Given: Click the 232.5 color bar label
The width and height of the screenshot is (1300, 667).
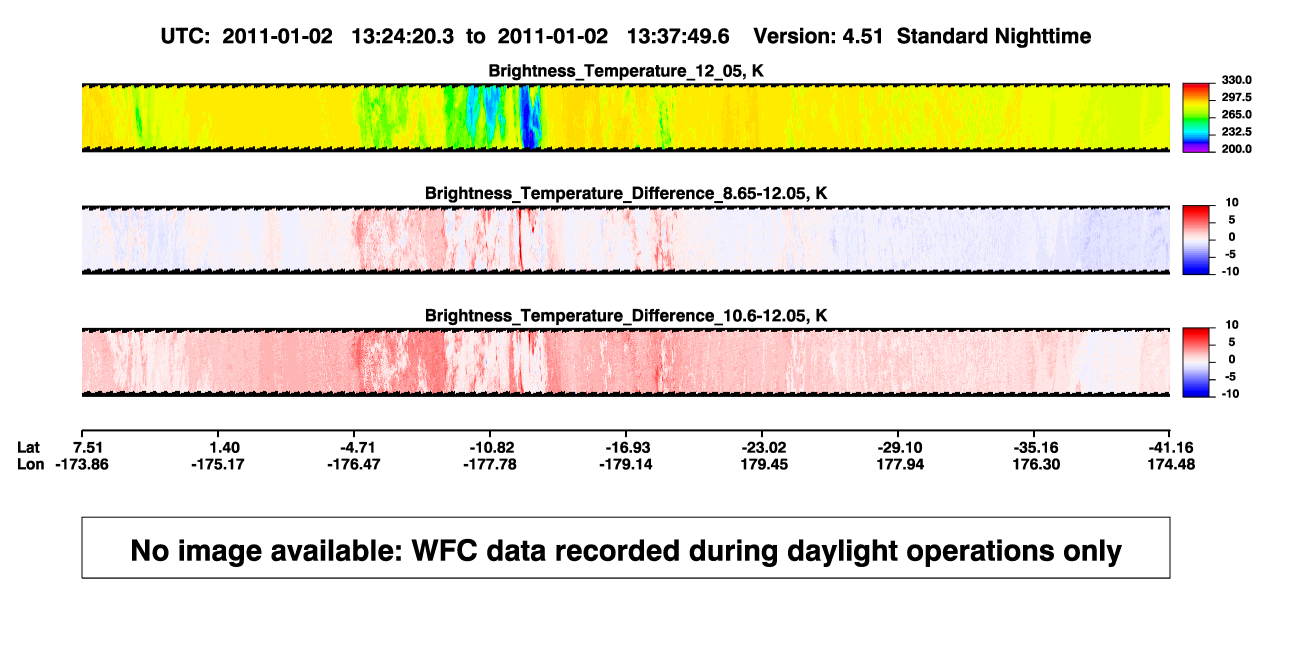Looking at the screenshot, I should click(x=1238, y=132).
